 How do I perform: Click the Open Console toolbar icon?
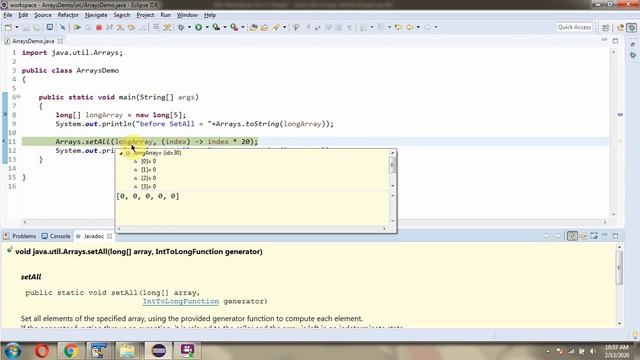[49, 27]
